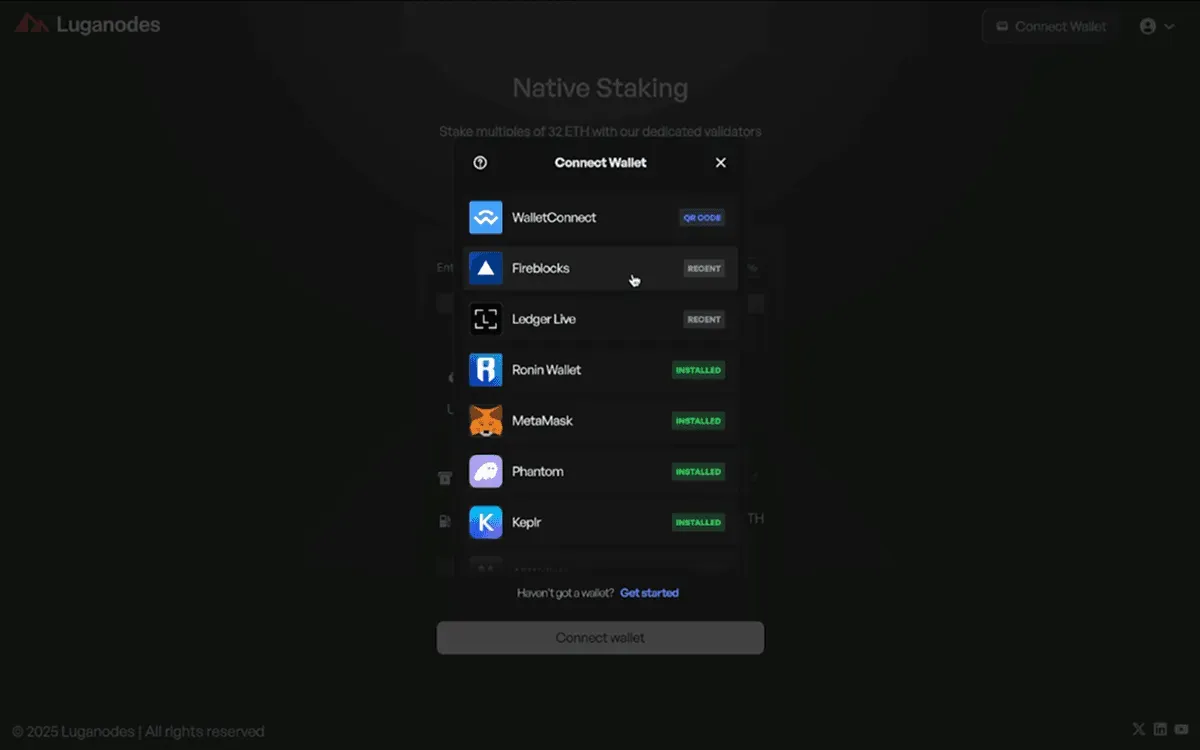
Task: Click the INSTALLED badge beside Ronin Wallet
Action: [698, 370]
